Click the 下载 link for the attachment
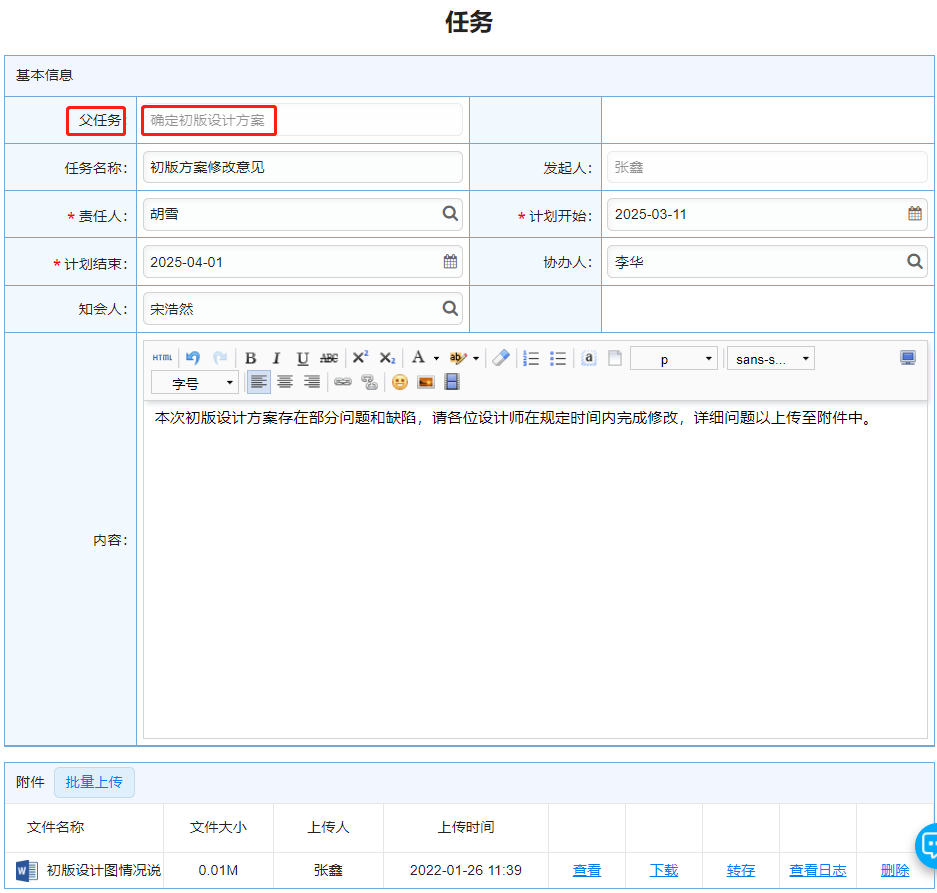The image size is (937, 893). tap(664, 870)
